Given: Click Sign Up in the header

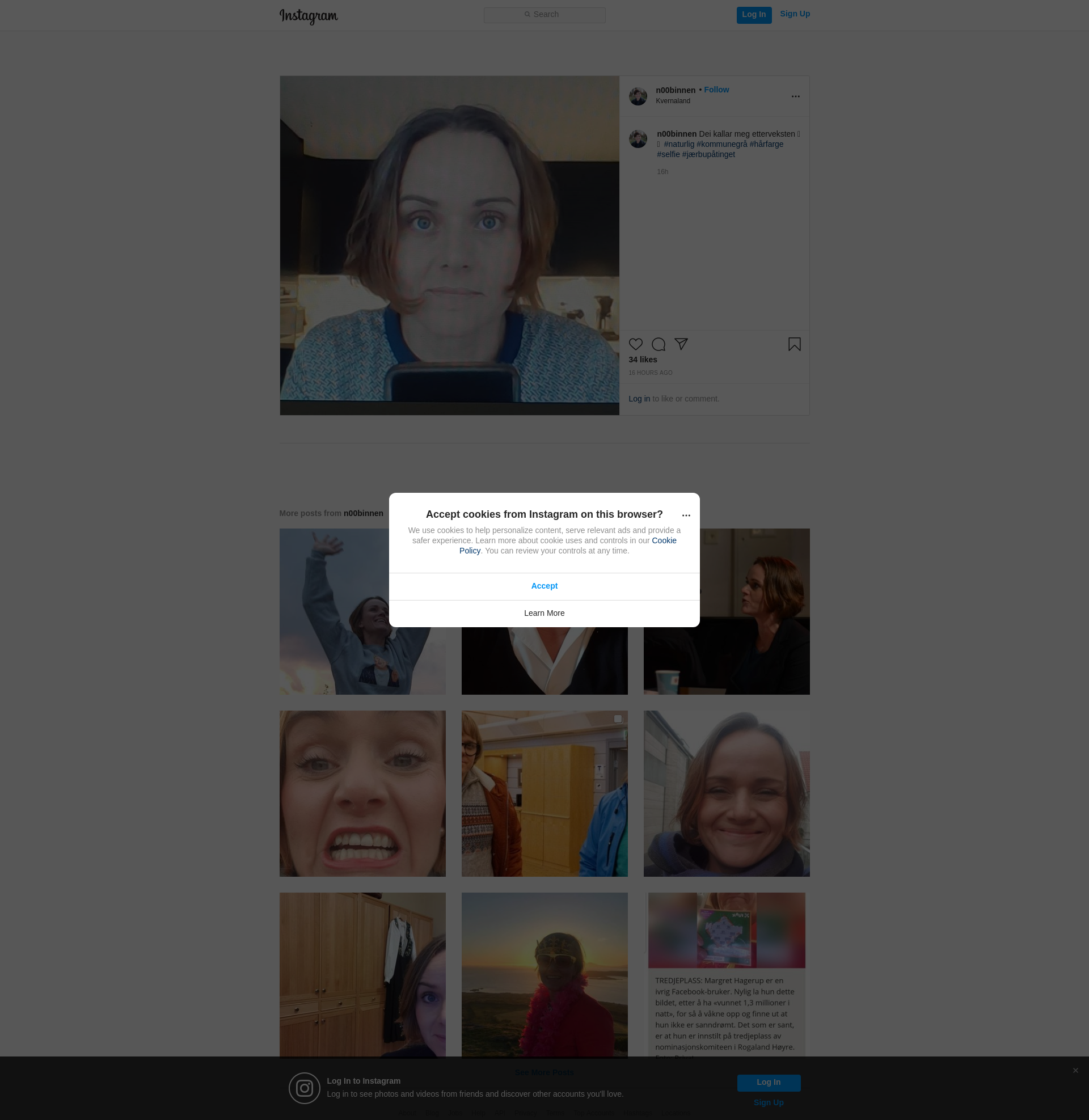Looking at the screenshot, I should point(795,14).
